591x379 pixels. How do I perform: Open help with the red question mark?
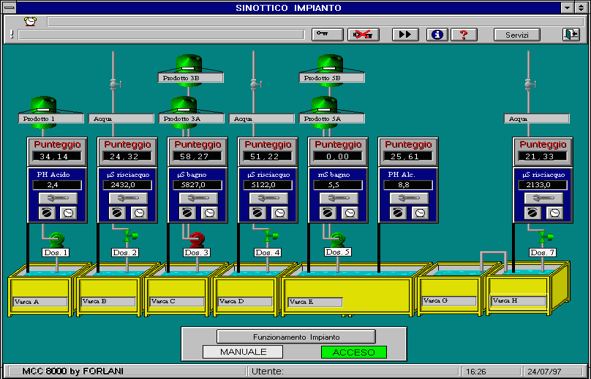click(464, 35)
